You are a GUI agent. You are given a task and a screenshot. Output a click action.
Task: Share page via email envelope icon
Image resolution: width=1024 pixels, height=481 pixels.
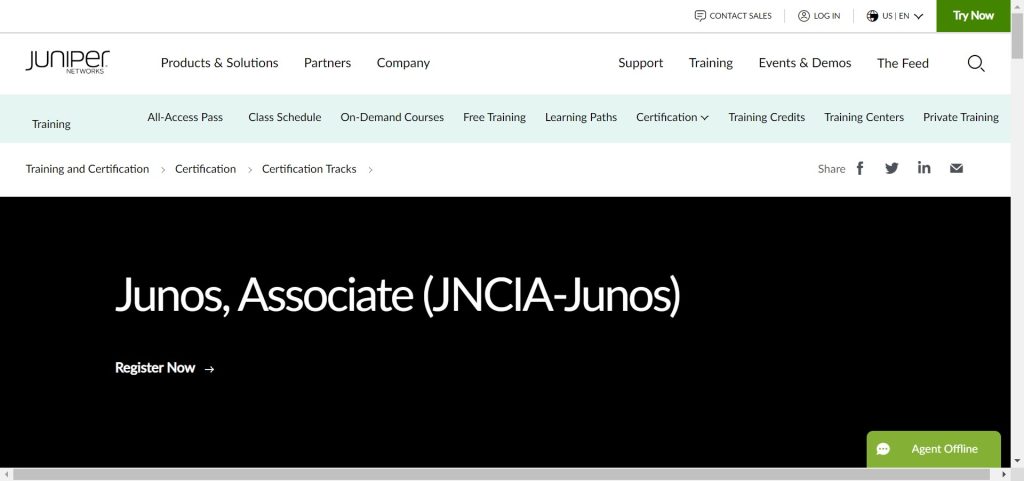point(956,168)
